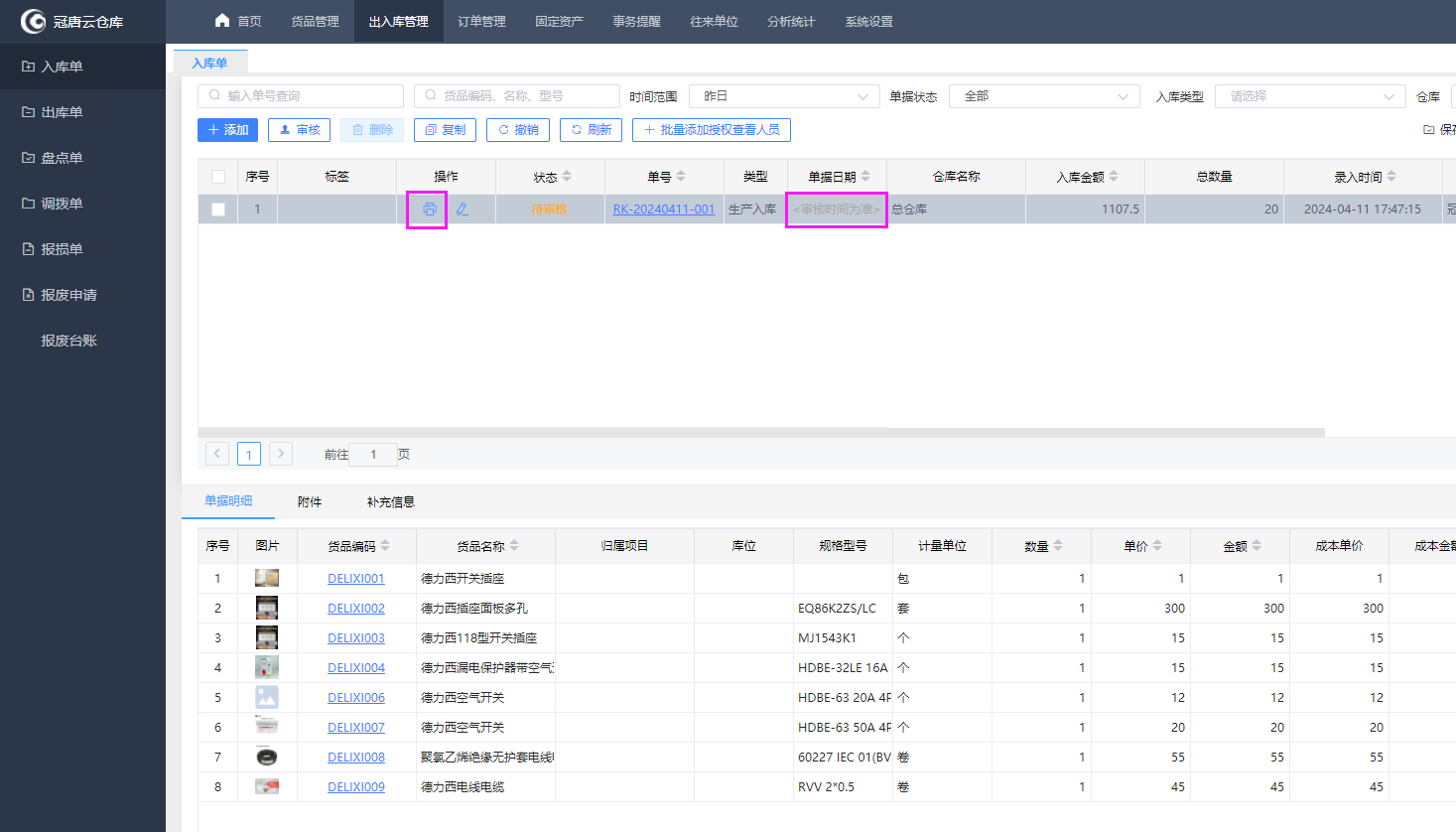Open the 固定资产 top menu
The image size is (1456, 832).
pos(559,21)
